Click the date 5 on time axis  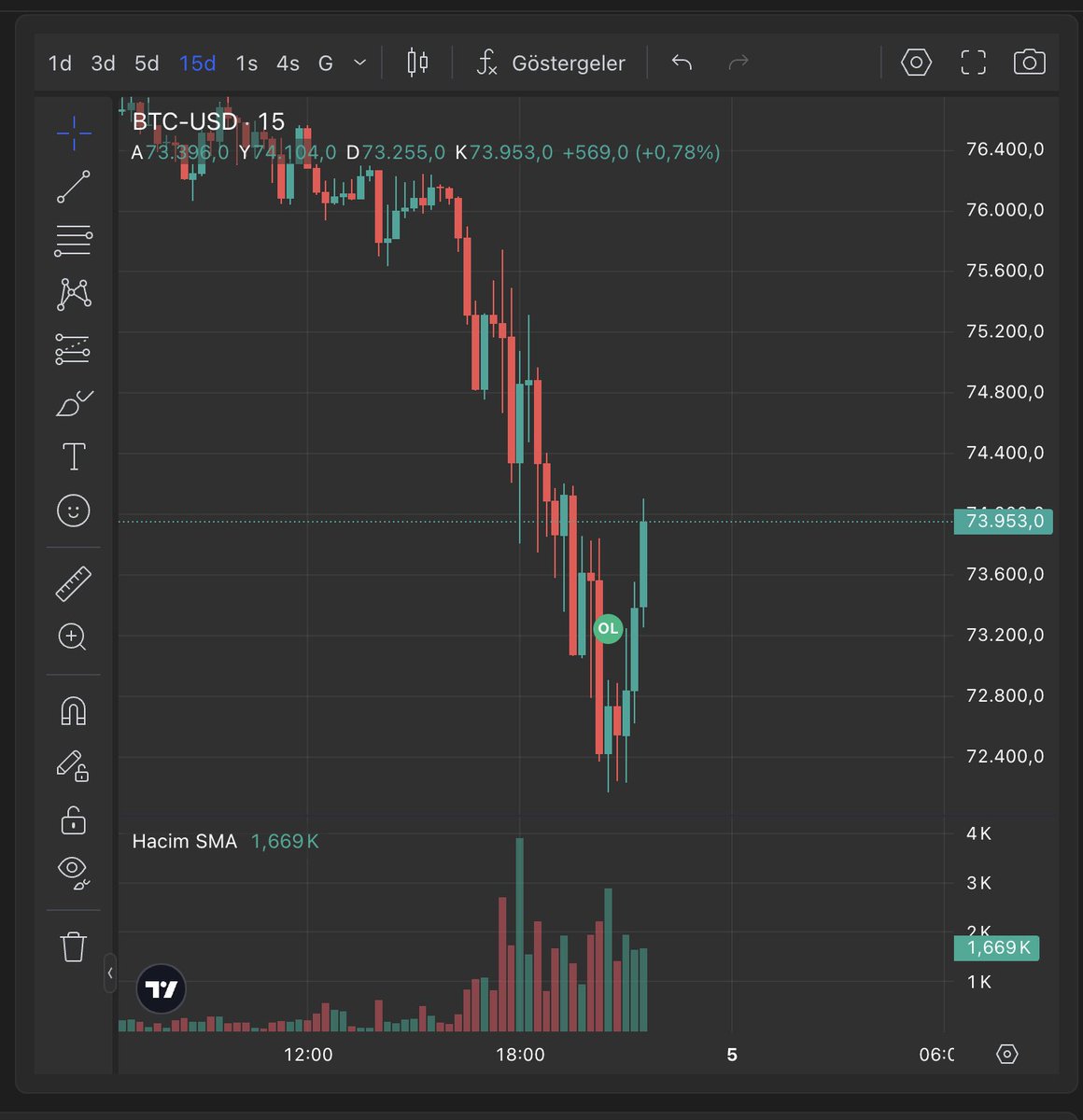pos(732,1055)
